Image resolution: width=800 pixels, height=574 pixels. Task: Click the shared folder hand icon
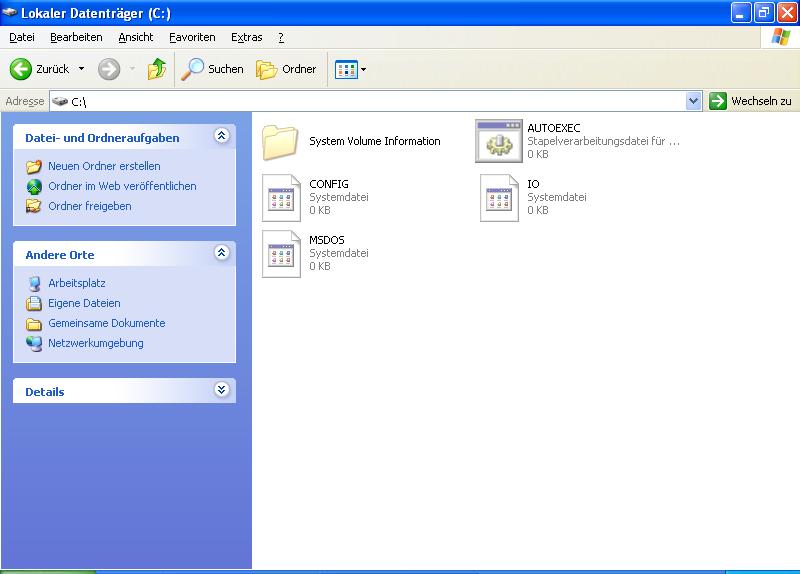pos(34,206)
